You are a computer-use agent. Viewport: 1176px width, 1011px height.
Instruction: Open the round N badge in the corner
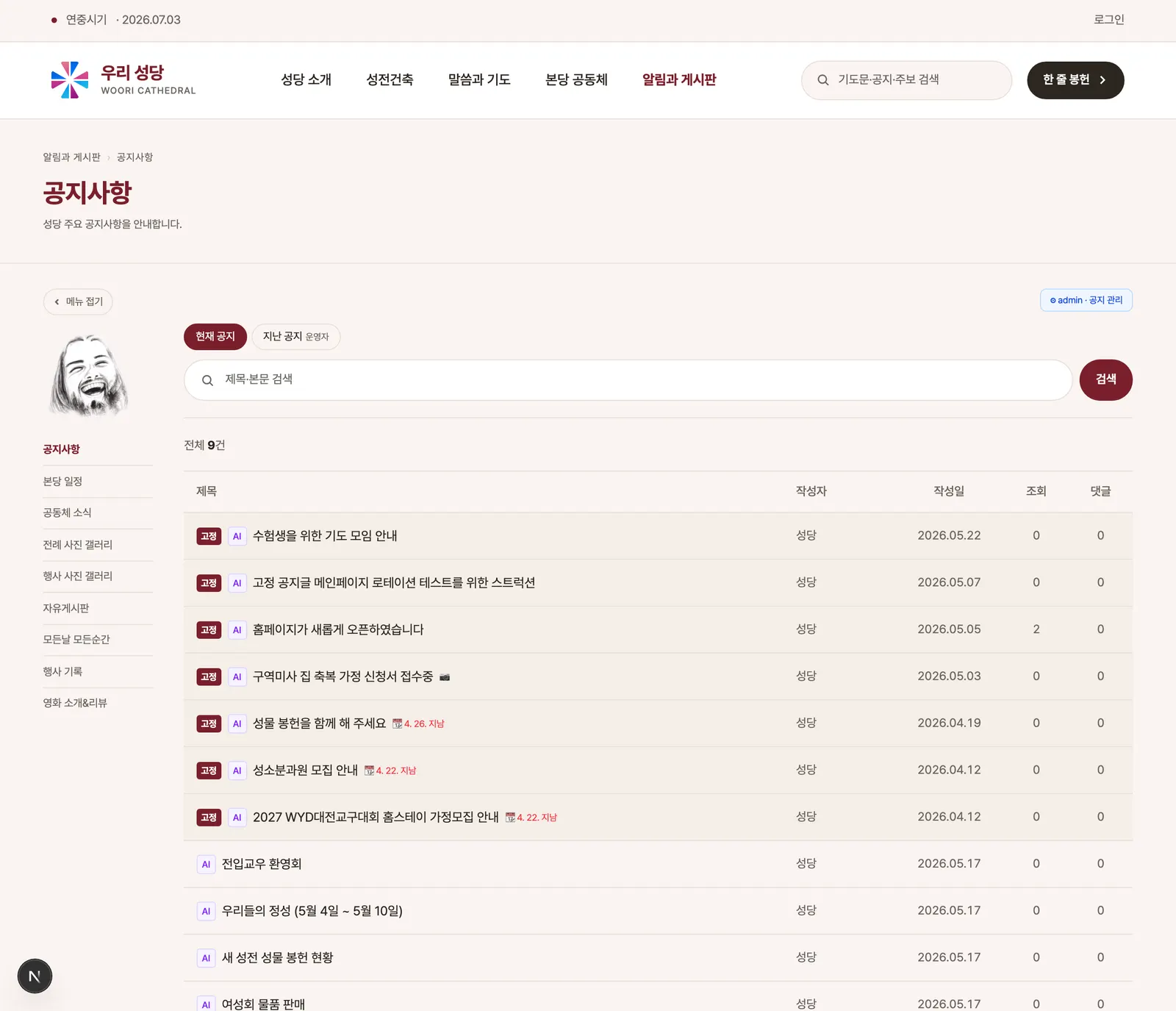35,976
